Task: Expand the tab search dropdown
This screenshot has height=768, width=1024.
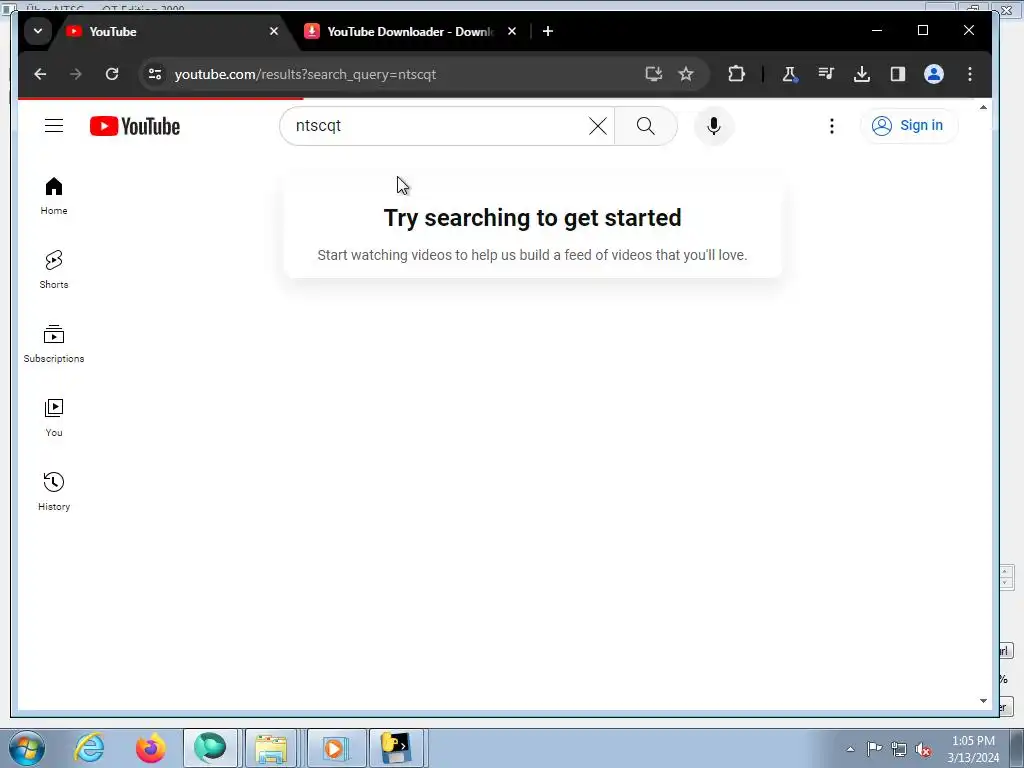Action: pos(38,31)
